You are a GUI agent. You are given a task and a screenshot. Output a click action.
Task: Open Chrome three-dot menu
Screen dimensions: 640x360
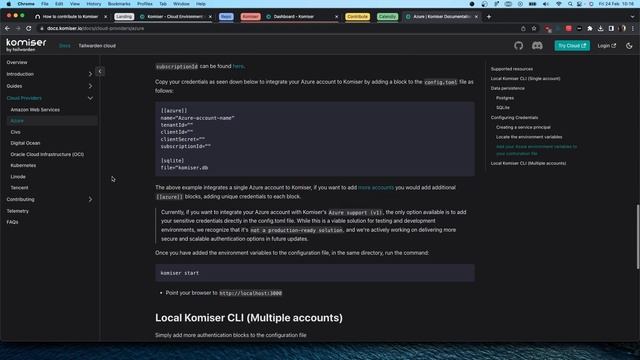pyautogui.click(x=633, y=29)
